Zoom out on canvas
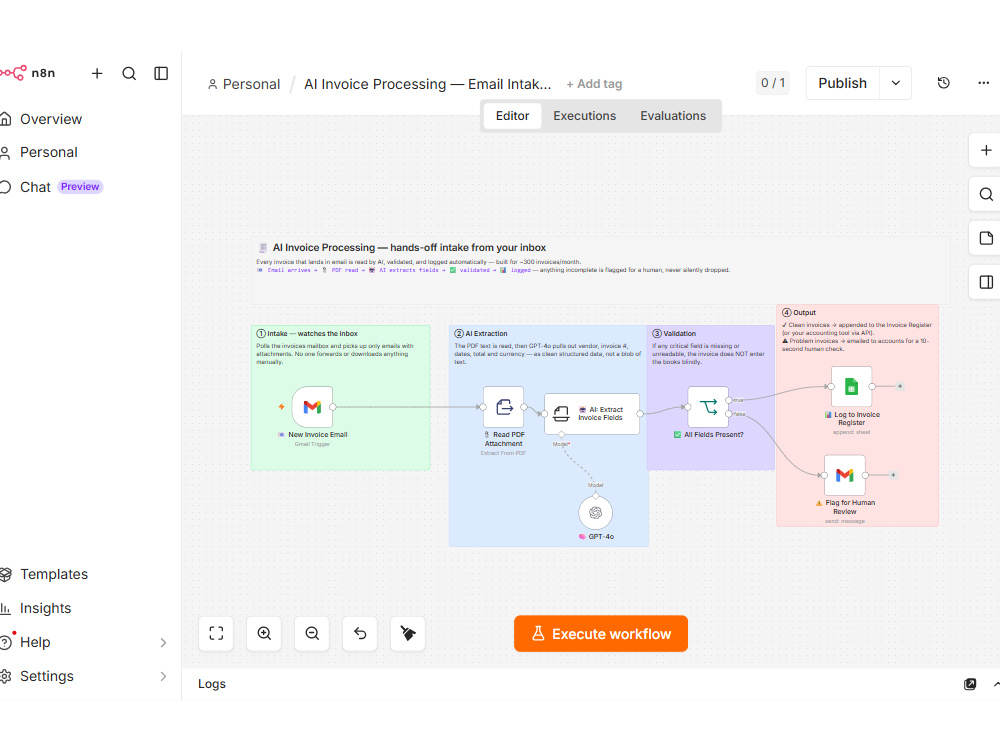 (x=312, y=633)
